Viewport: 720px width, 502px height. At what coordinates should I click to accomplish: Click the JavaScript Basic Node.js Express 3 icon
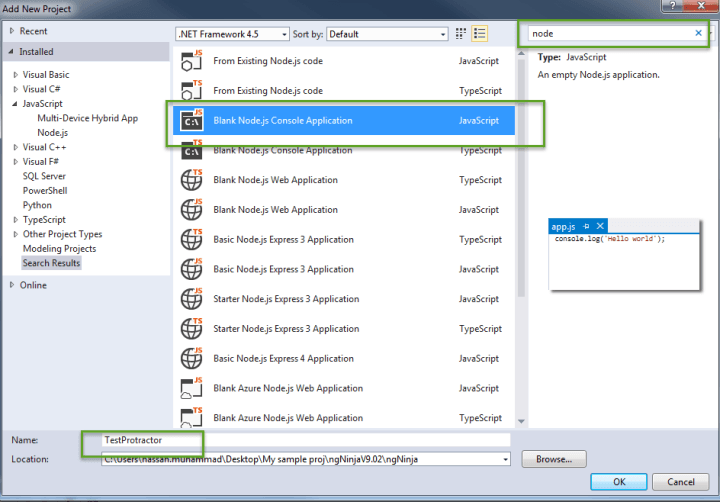191,269
